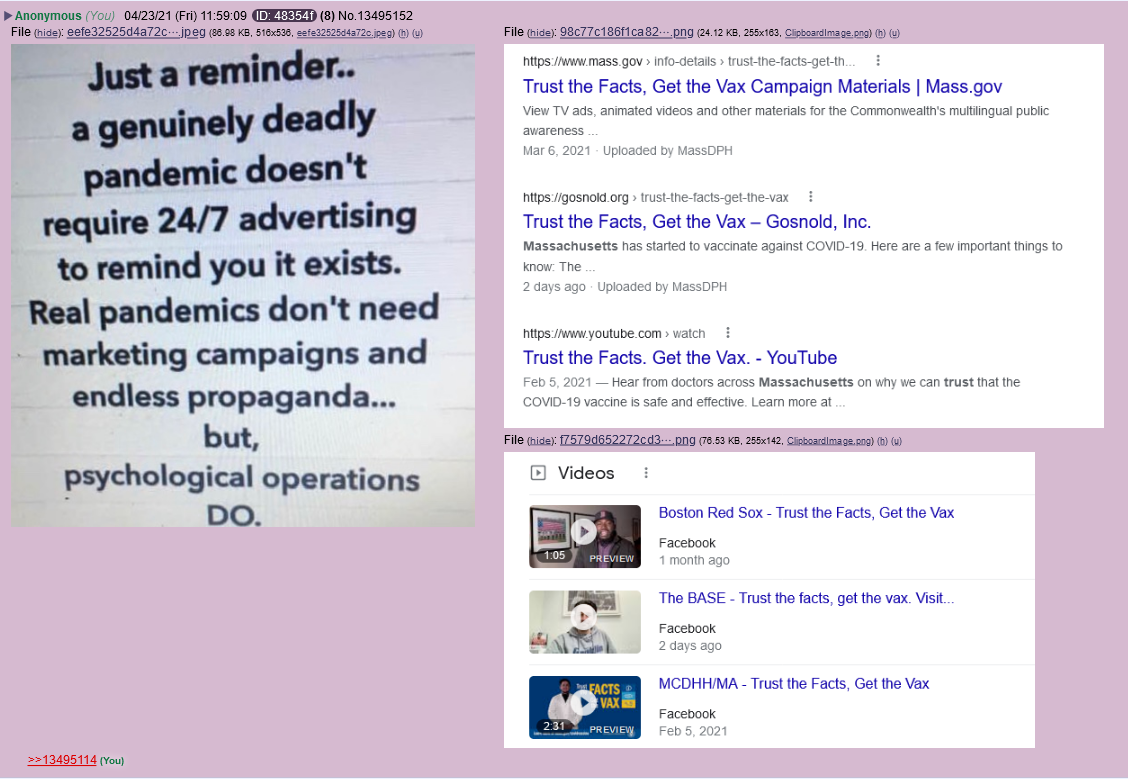Click the (8) post count by ID
The height and width of the screenshot is (779, 1128).
tap(327, 16)
